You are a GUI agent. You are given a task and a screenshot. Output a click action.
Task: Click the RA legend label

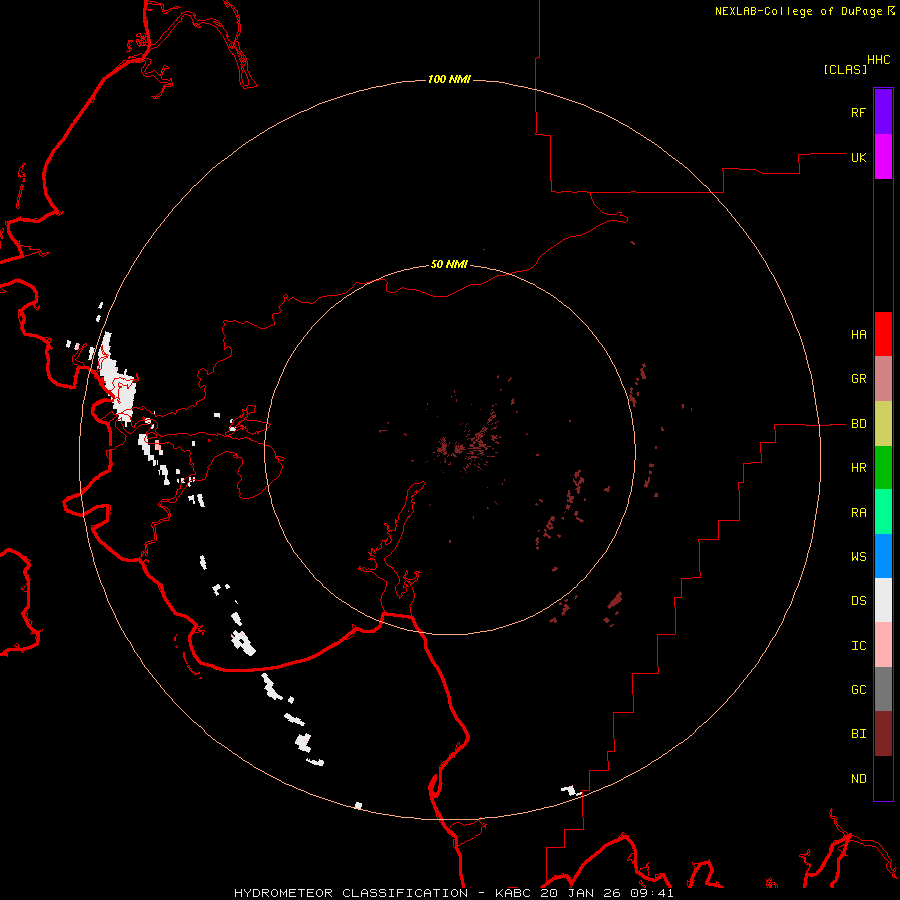coord(858,513)
